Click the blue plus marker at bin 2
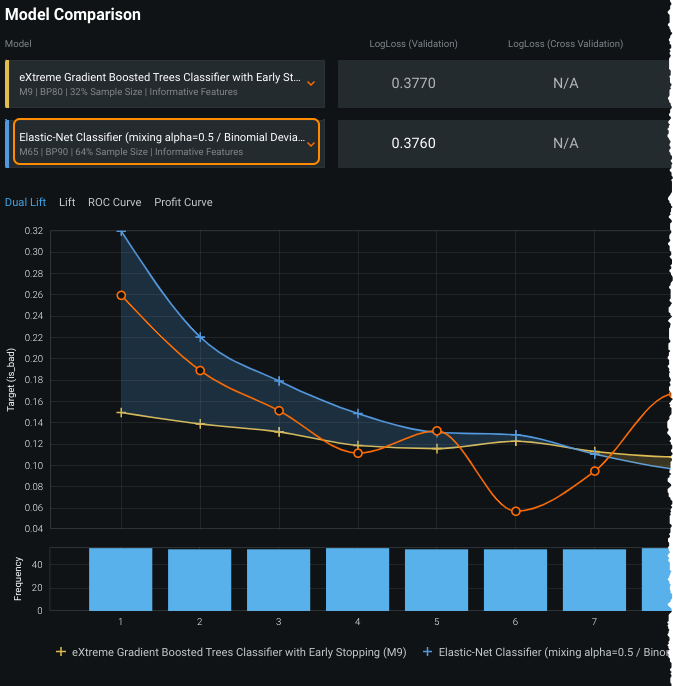Viewport: 673px width, 686px height. [x=200, y=337]
